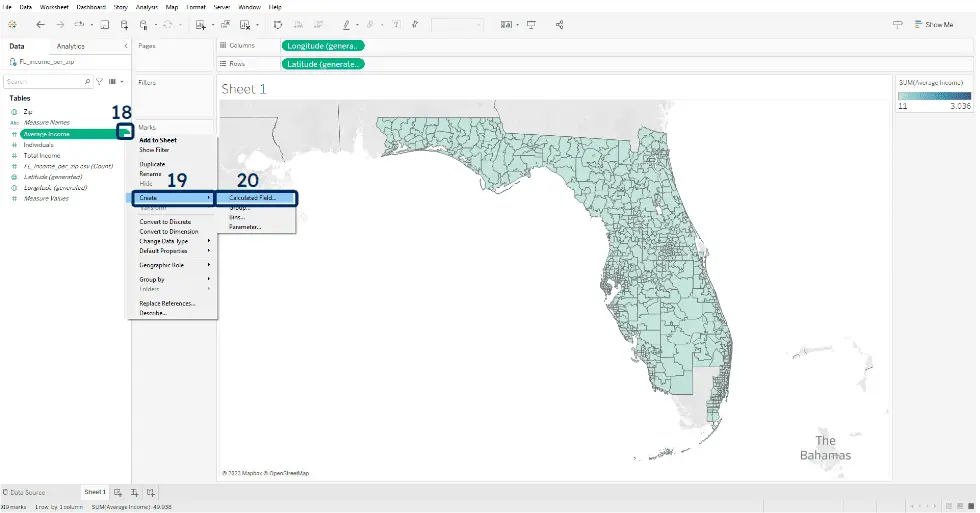Screen dimensions: 980x513
Task: Open the Data Source tab
Action: tap(27, 492)
